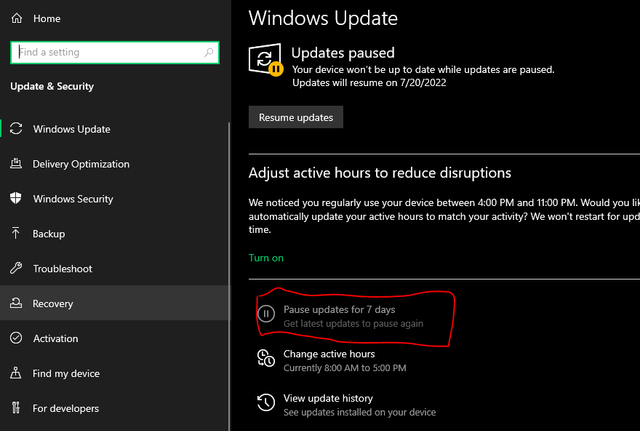
Task: Select Windows Update in the sidebar
Action: 114,129
